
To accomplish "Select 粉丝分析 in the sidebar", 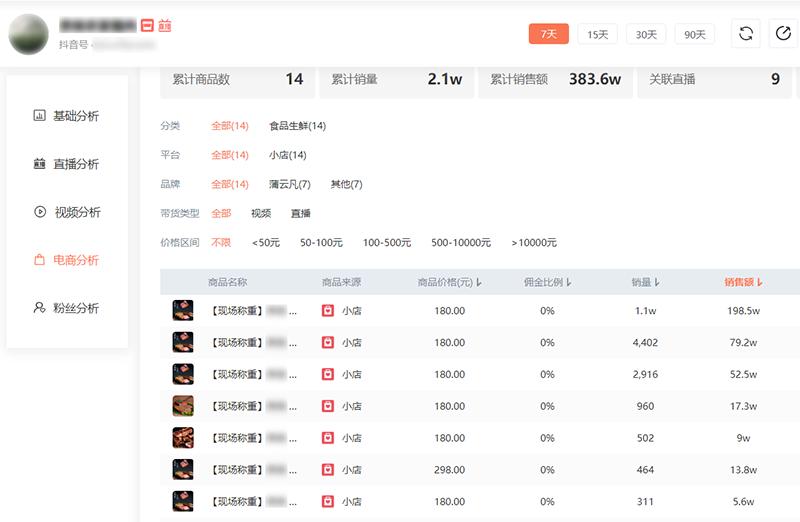I will click(x=67, y=308).
